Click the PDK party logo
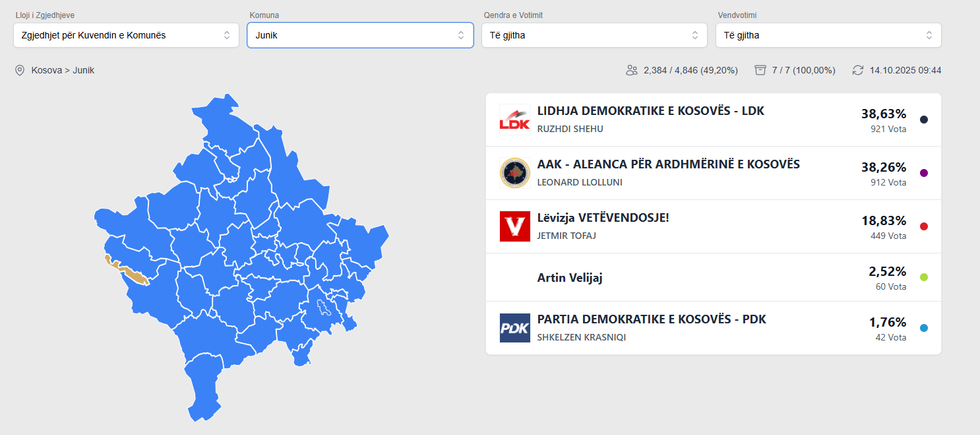Viewport: 980px width, 435px height. tap(514, 329)
